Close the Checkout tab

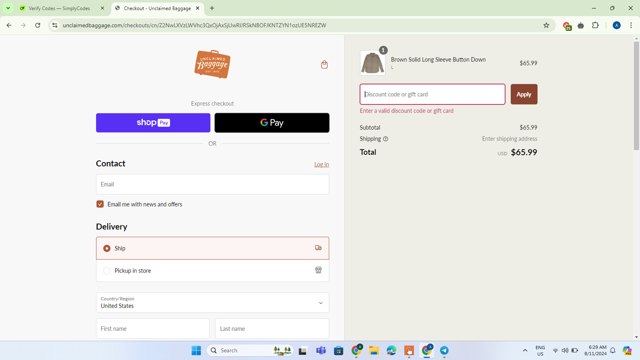198,8
